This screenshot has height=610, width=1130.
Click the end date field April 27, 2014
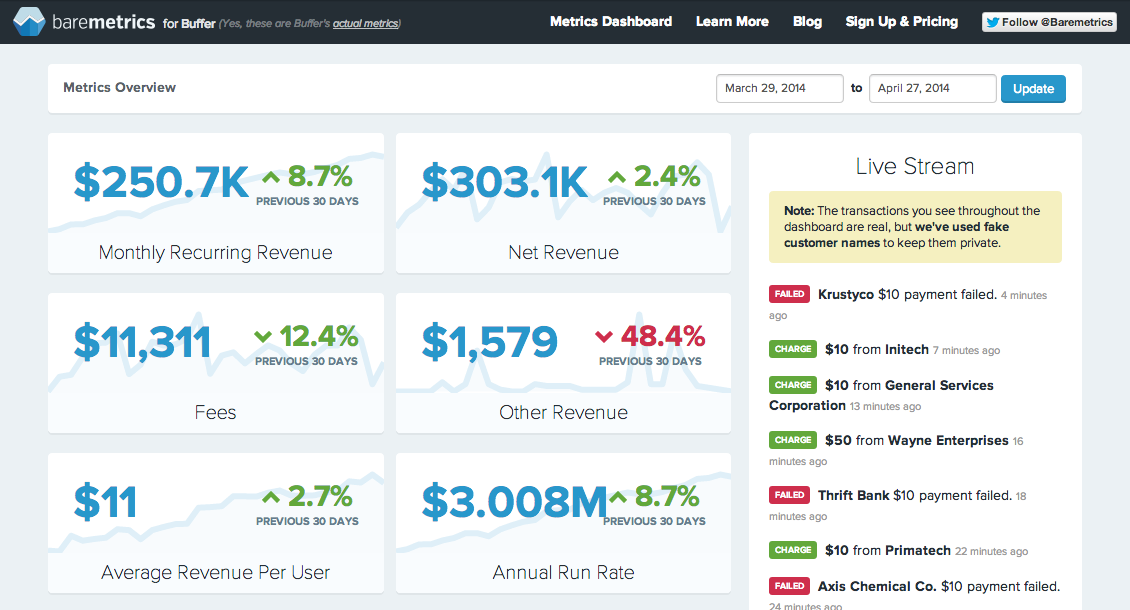coord(933,89)
